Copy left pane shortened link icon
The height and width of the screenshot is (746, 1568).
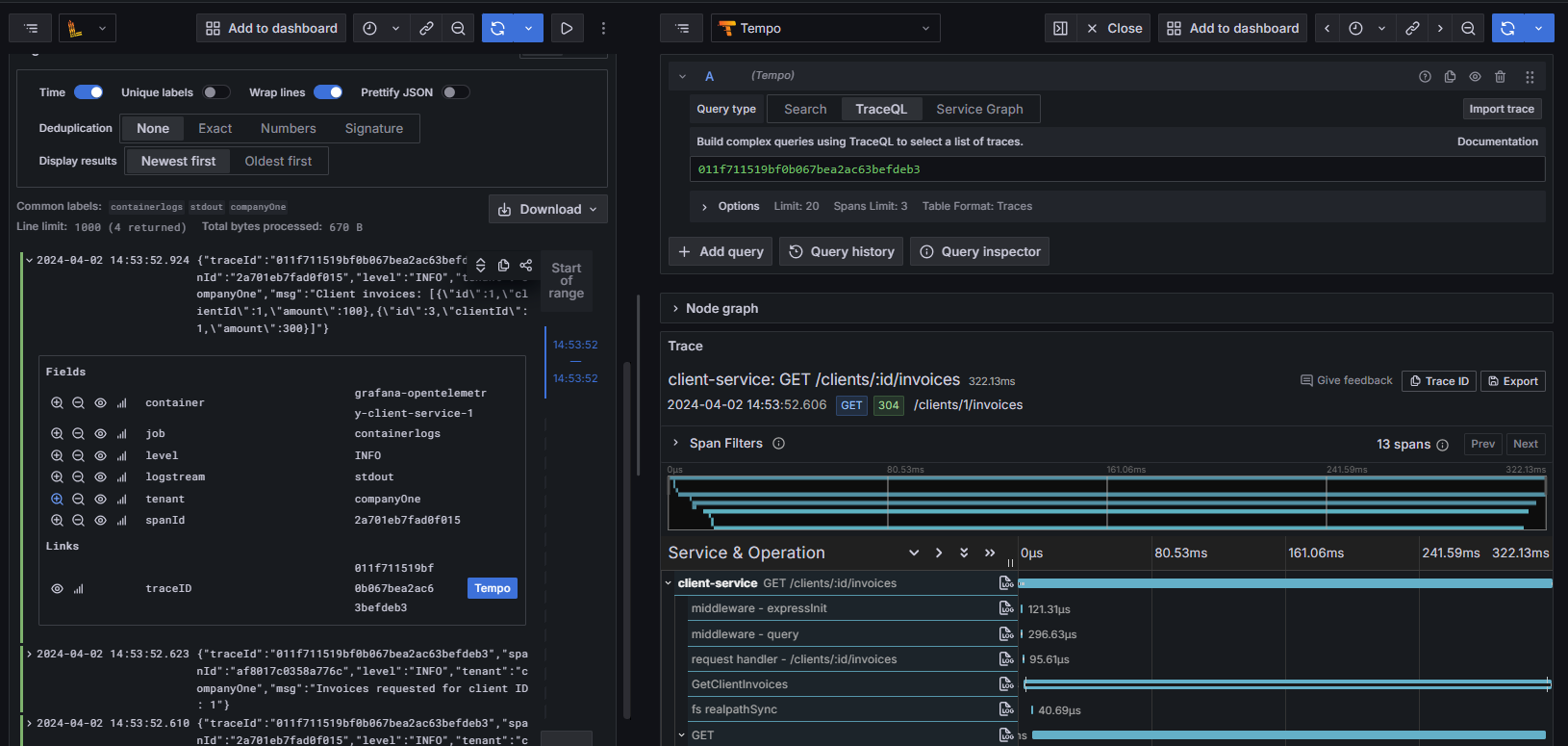coord(426,28)
